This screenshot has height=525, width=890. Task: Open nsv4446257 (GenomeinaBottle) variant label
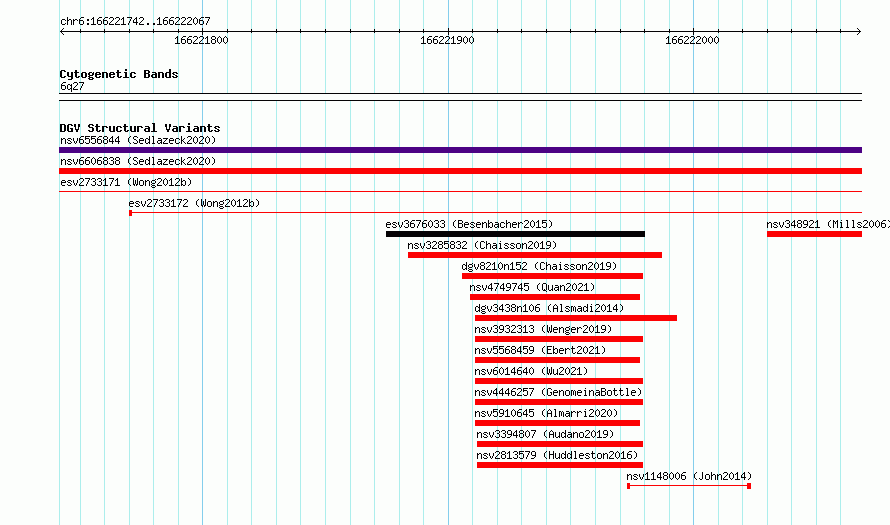coord(558,392)
